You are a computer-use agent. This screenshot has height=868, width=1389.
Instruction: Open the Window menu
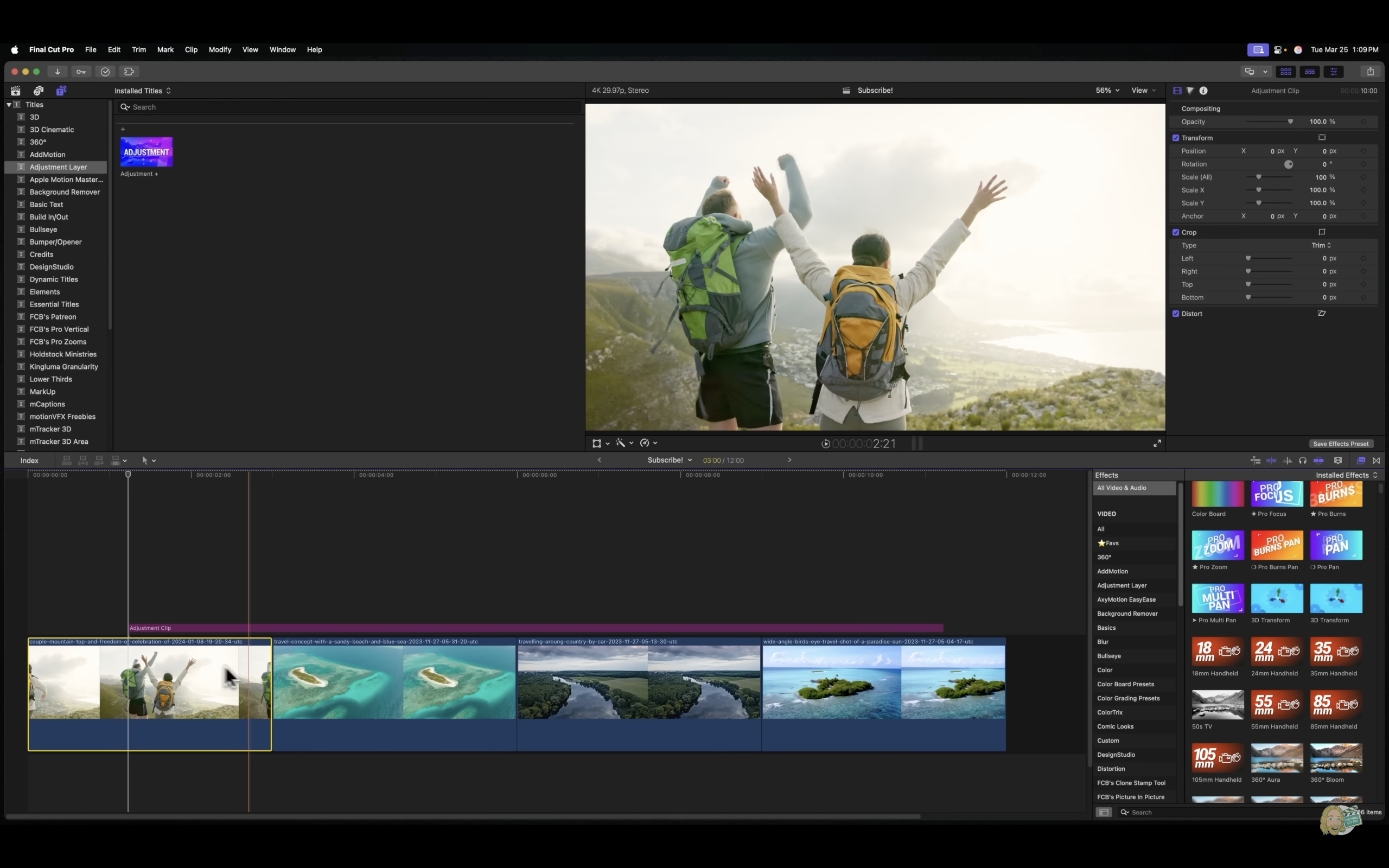pos(282,49)
